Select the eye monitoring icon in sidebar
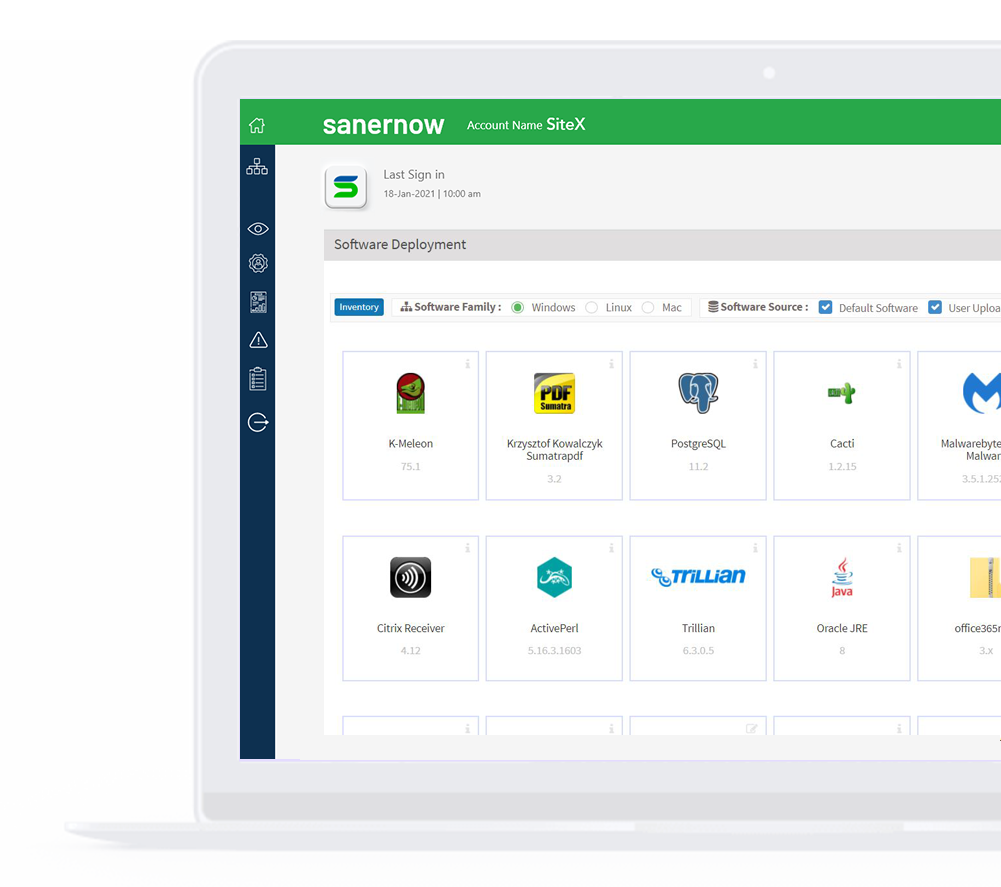Screen dimensions: 1001x887 point(257,228)
